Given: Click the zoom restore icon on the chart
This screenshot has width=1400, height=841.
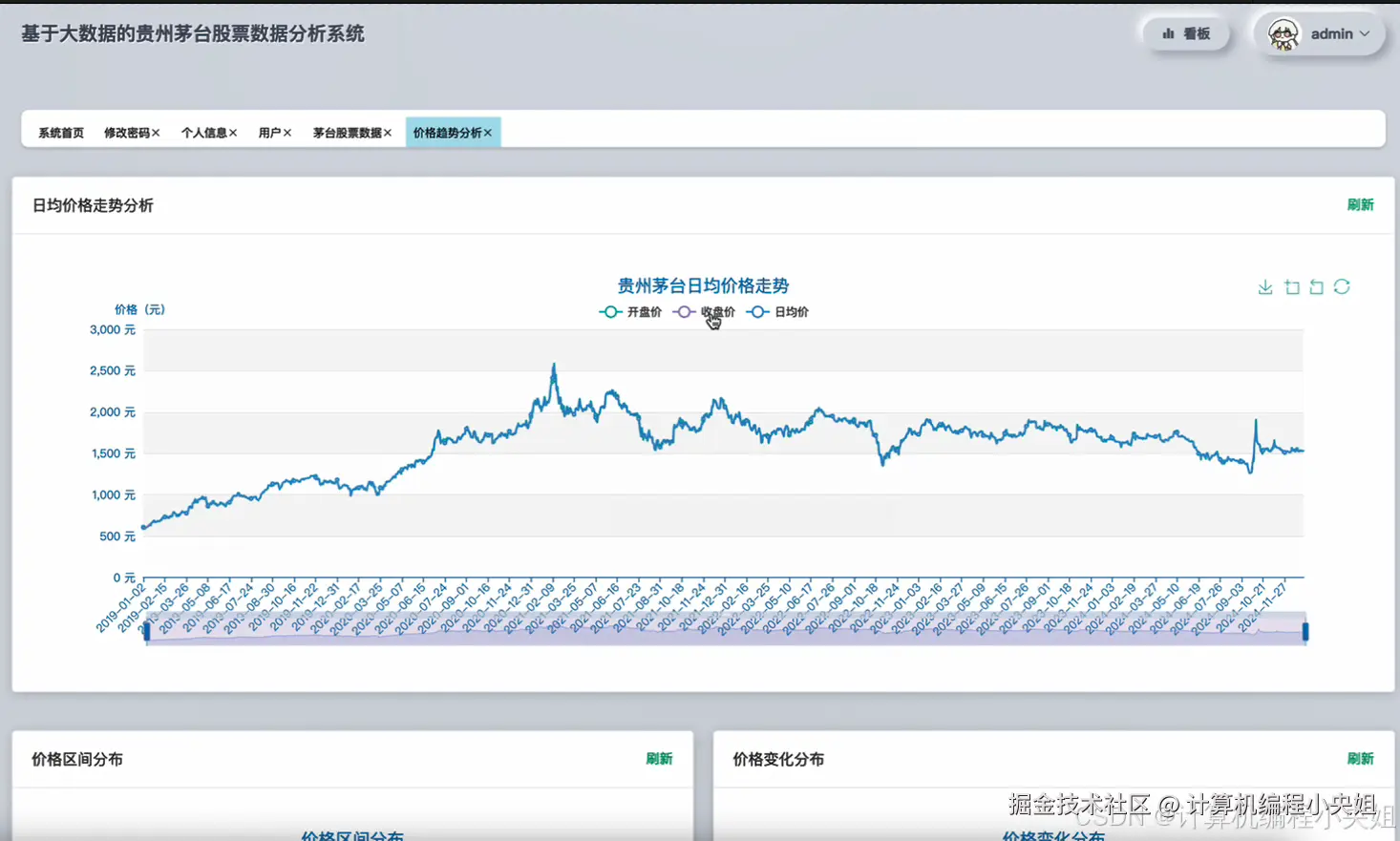Looking at the screenshot, I should [1317, 286].
